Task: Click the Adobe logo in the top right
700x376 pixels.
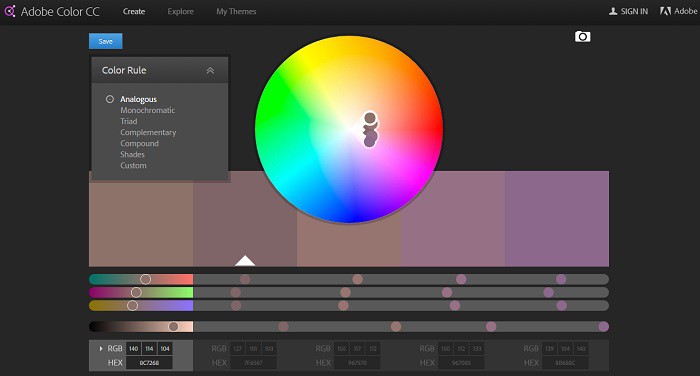Action: pyautogui.click(x=665, y=11)
